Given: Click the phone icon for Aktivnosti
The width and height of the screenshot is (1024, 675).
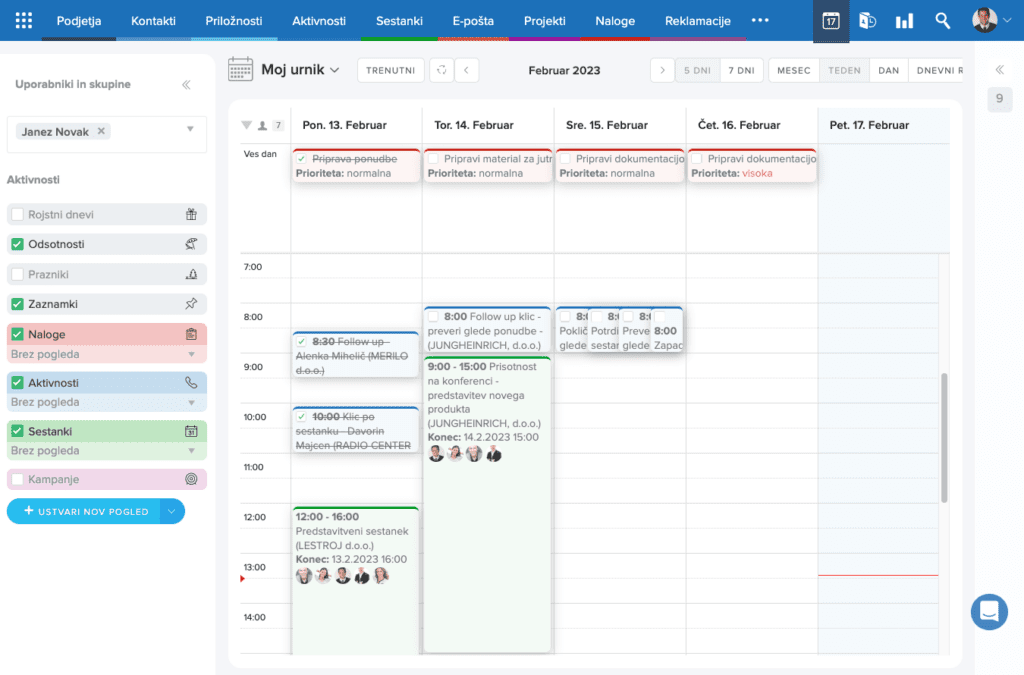Looking at the screenshot, I should [x=191, y=383].
